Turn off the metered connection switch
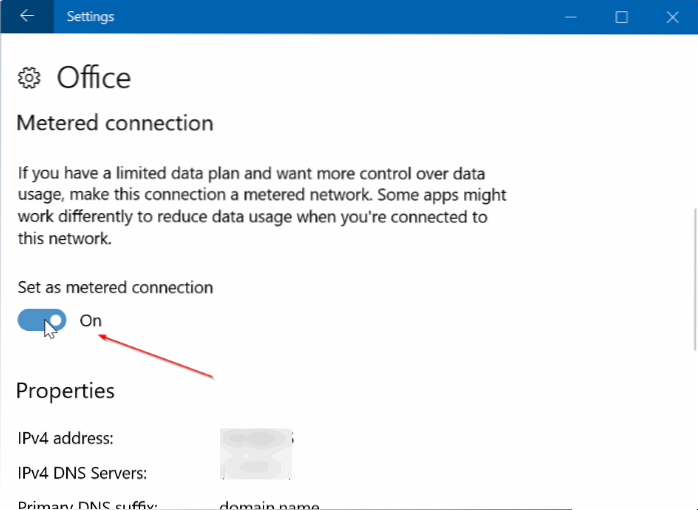 point(42,320)
